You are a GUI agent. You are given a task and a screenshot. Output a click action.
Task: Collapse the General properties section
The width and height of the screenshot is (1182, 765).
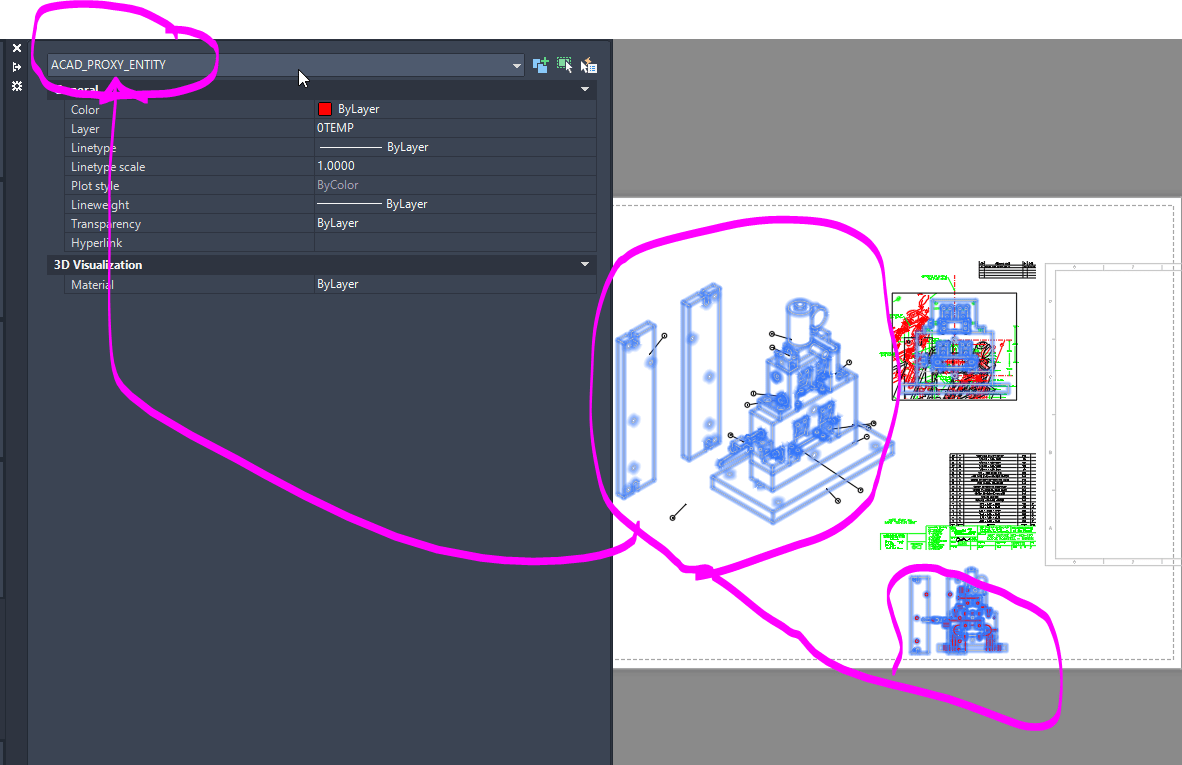(584, 88)
